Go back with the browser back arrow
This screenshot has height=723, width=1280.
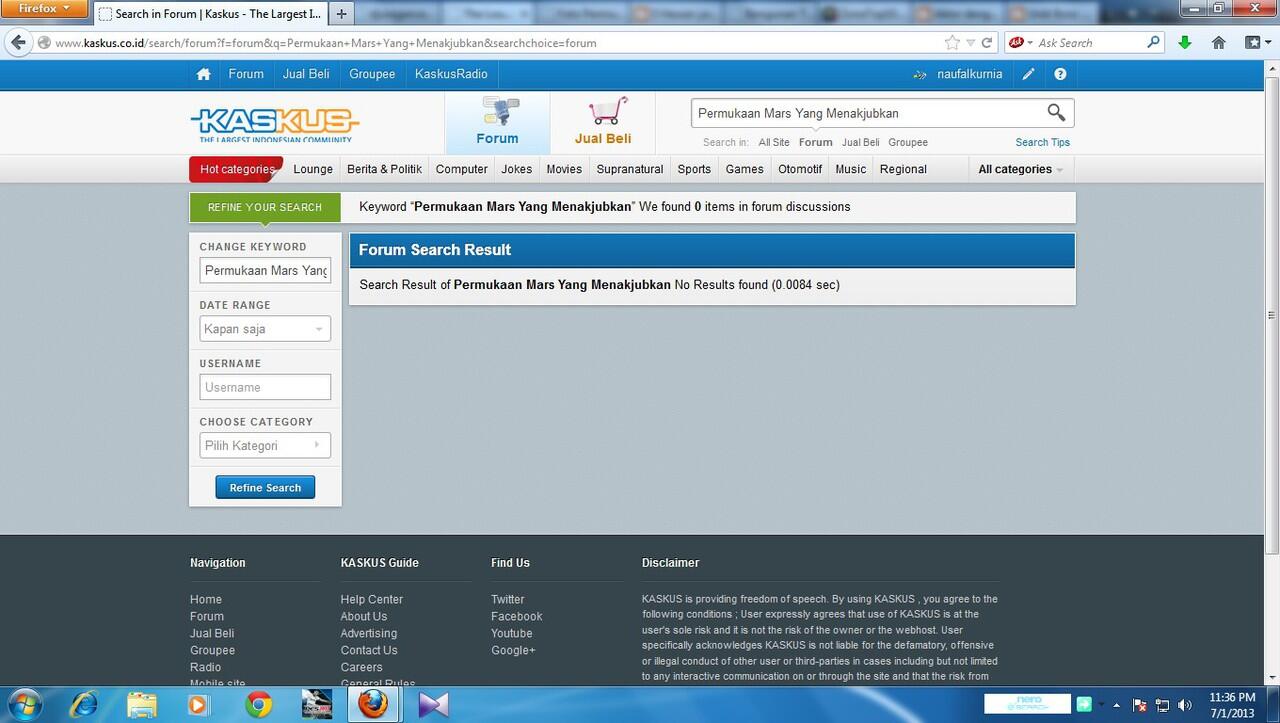pyautogui.click(x=18, y=43)
